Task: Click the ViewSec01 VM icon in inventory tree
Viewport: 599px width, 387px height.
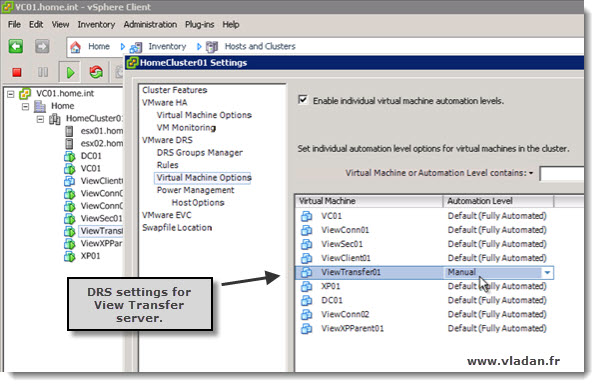Action: [70, 219]
